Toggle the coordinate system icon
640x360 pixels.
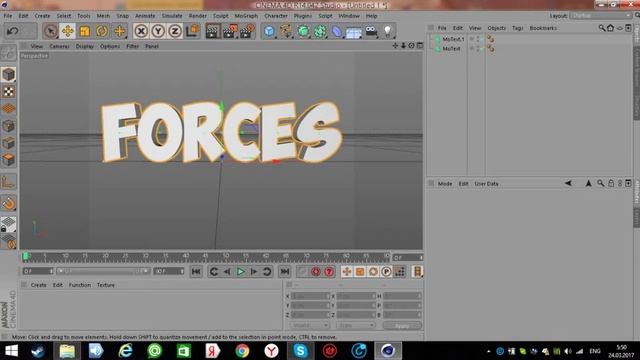click(x=193, y=31)
